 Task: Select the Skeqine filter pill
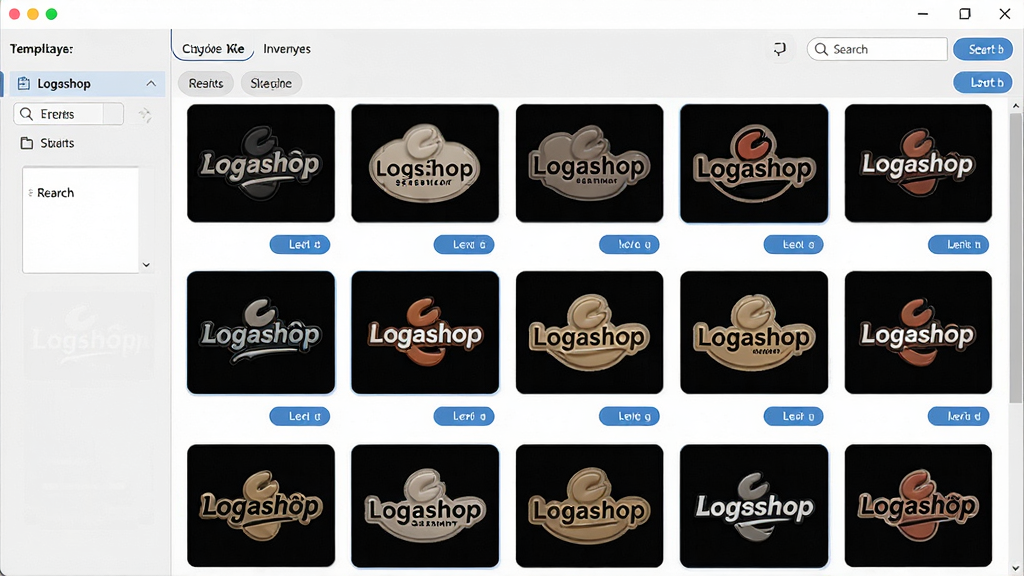[271, 84]
